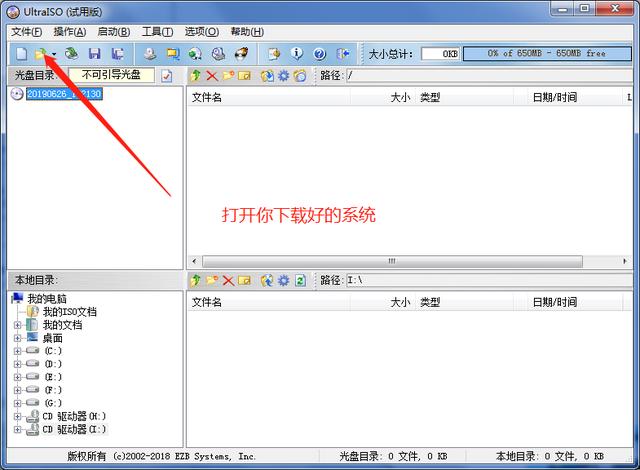Viewport: 640px width, 470px height.
Task: Click the red X delete icon in local toolbar
Action: click(x=228, y=280)
